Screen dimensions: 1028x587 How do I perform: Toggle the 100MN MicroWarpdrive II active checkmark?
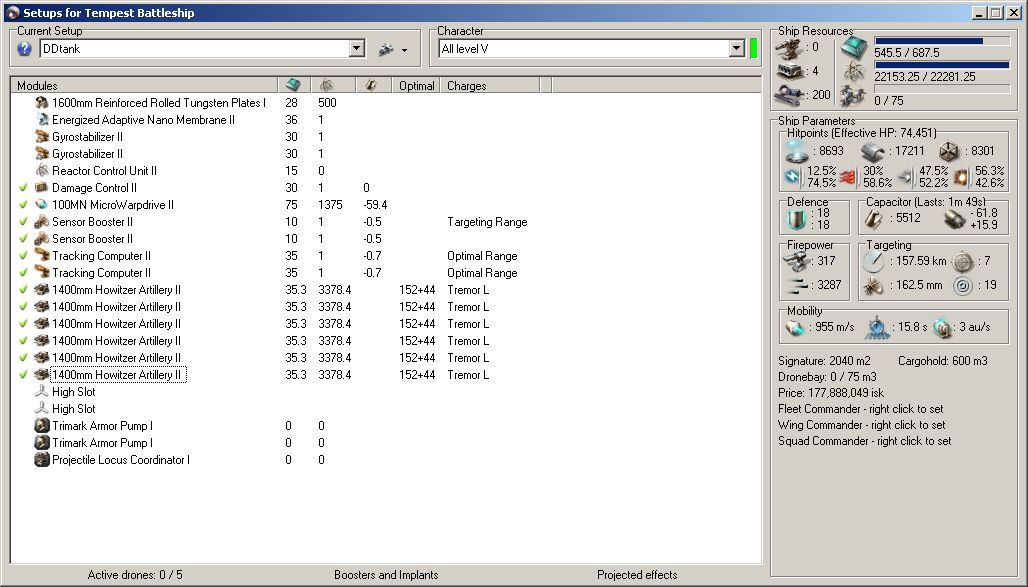pyautogui.click(x=24, y=205)
